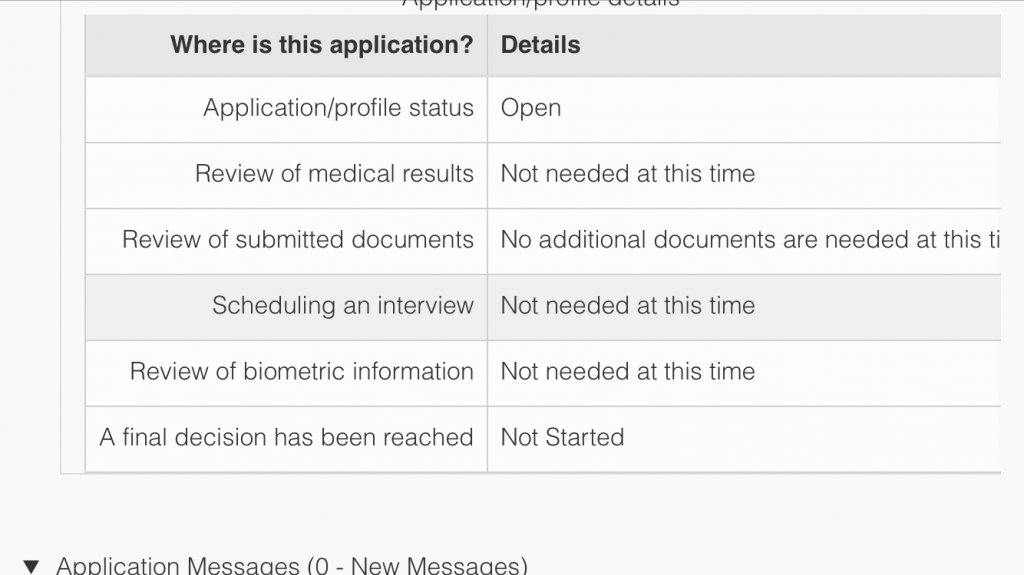Select 'A final decision has been reached' label
The width and height of the screenshot is (1024, 575).
286,437
